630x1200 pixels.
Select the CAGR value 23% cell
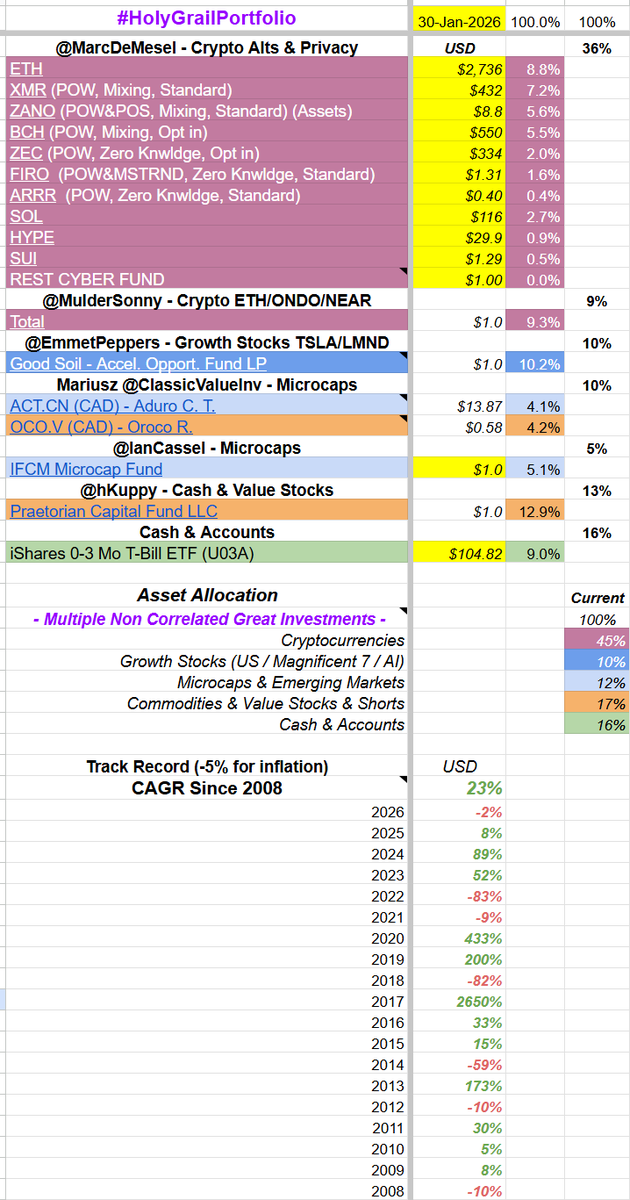pyautogui.click(x=460, y=787)
